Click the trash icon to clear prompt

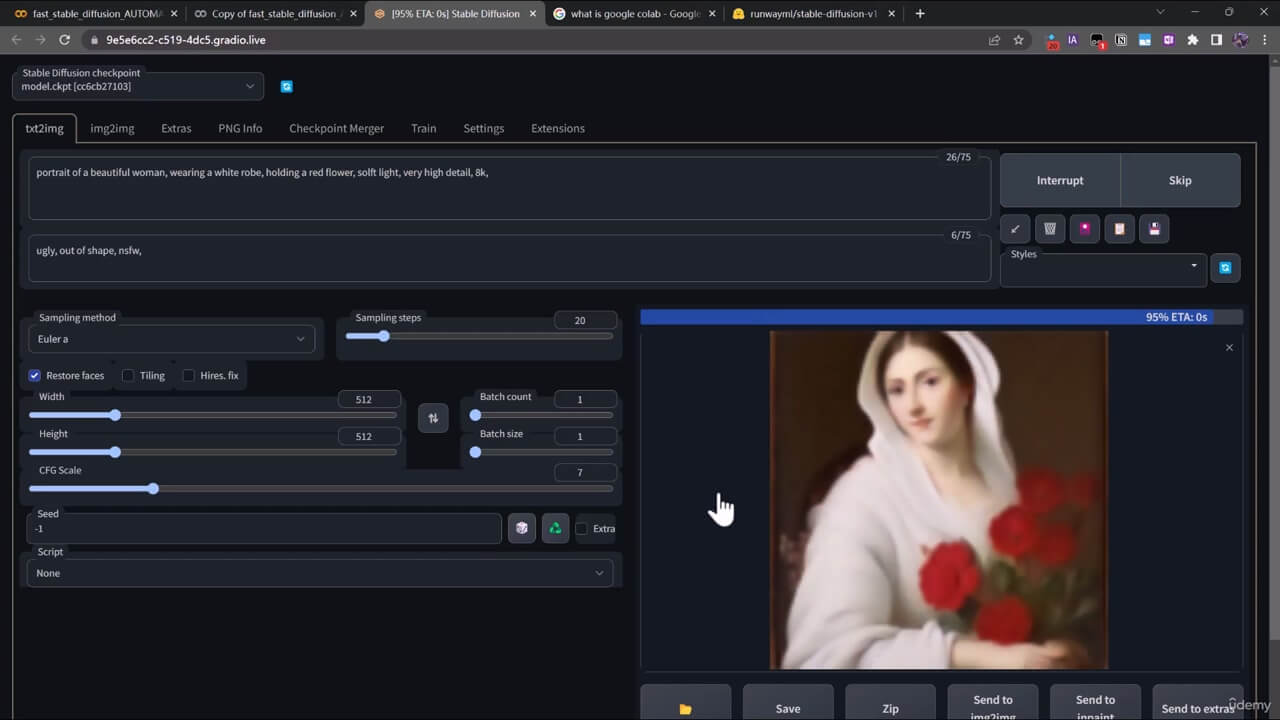[x=1050, y=229]
